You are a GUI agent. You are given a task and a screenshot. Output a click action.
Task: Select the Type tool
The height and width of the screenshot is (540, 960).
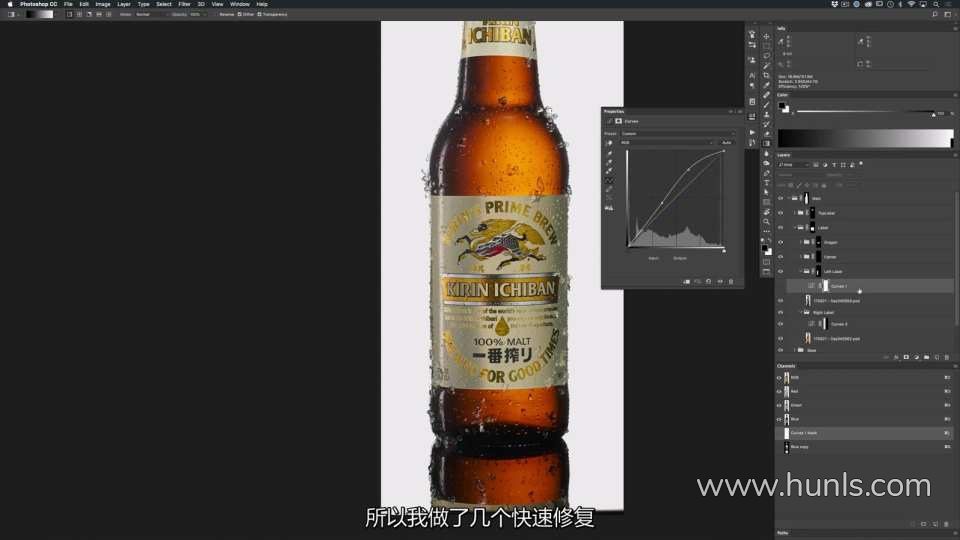(766, 182)
